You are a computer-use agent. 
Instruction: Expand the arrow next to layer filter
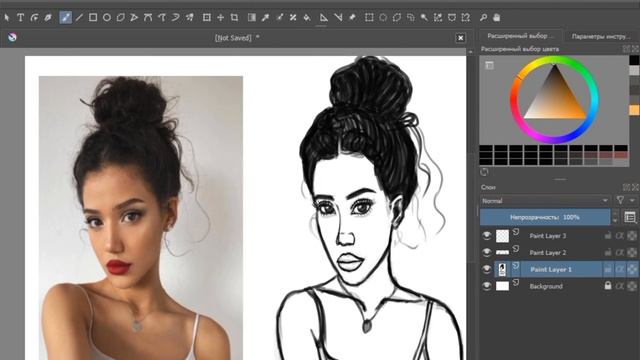click(x=632, y=200)
